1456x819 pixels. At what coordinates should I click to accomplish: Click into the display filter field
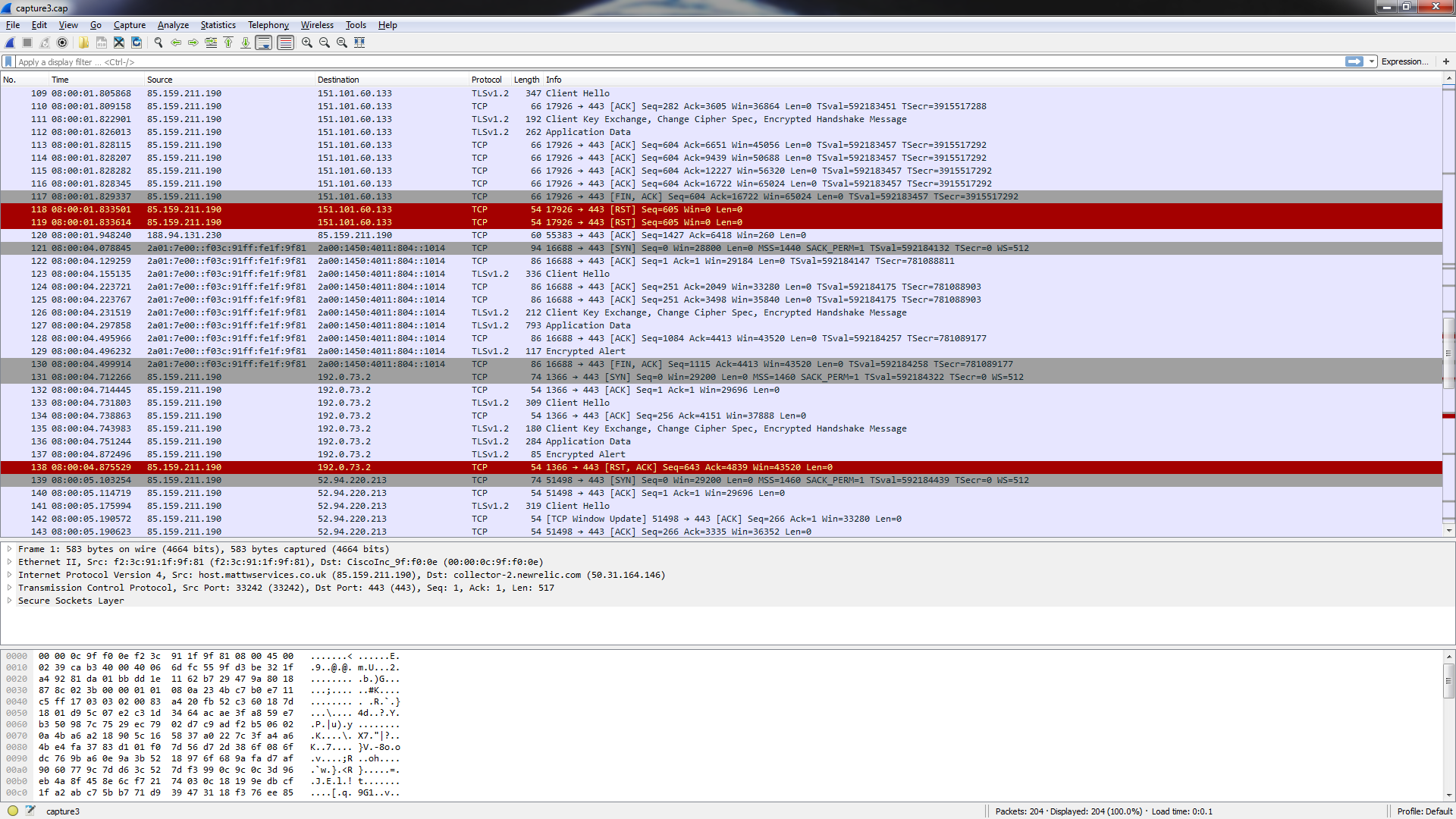click(x=679, y=62)
